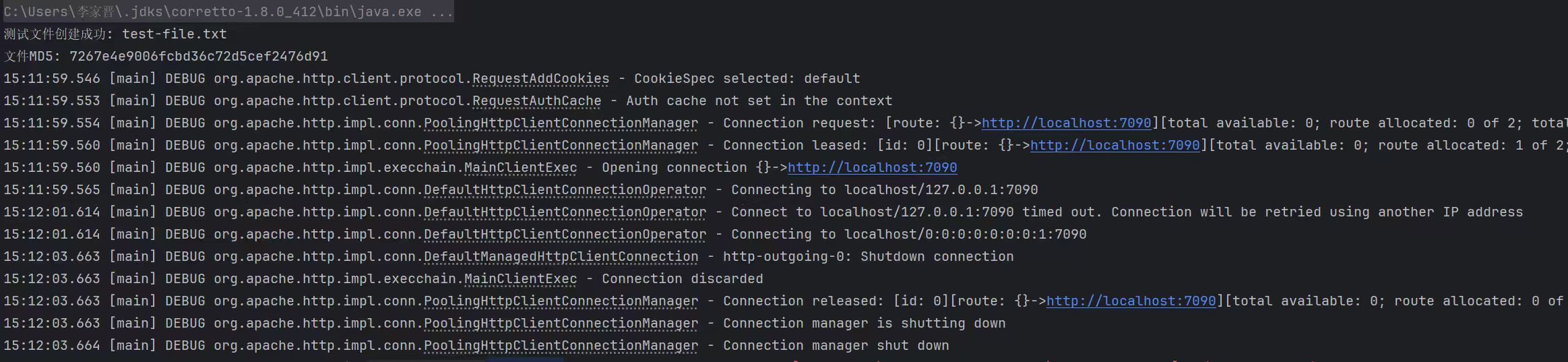1568x362 pixels.
Task: Open the DefaultManagedHttpClientConnection class link
Action: pyautogui.click(x=561, y=257)
